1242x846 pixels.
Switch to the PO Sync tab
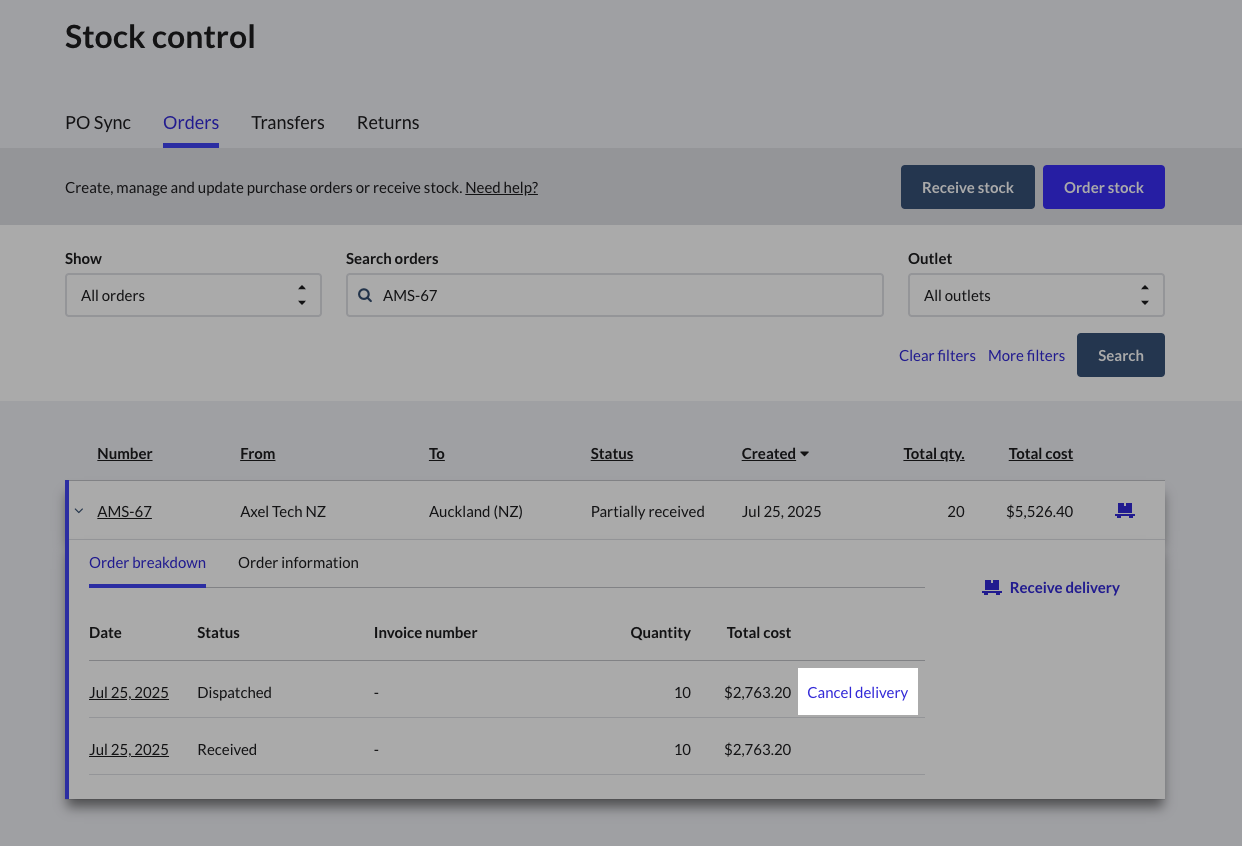98,123
